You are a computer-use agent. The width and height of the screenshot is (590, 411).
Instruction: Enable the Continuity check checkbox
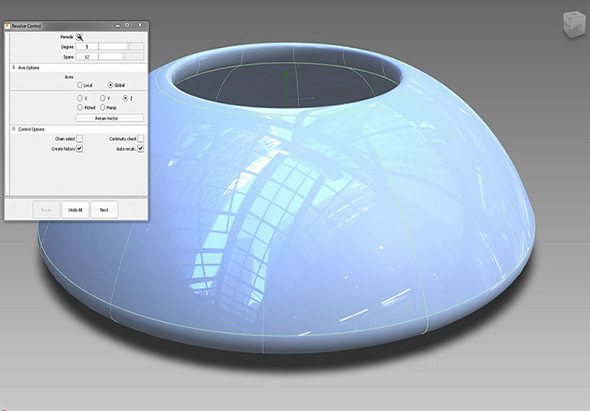(x=140, y=139)
